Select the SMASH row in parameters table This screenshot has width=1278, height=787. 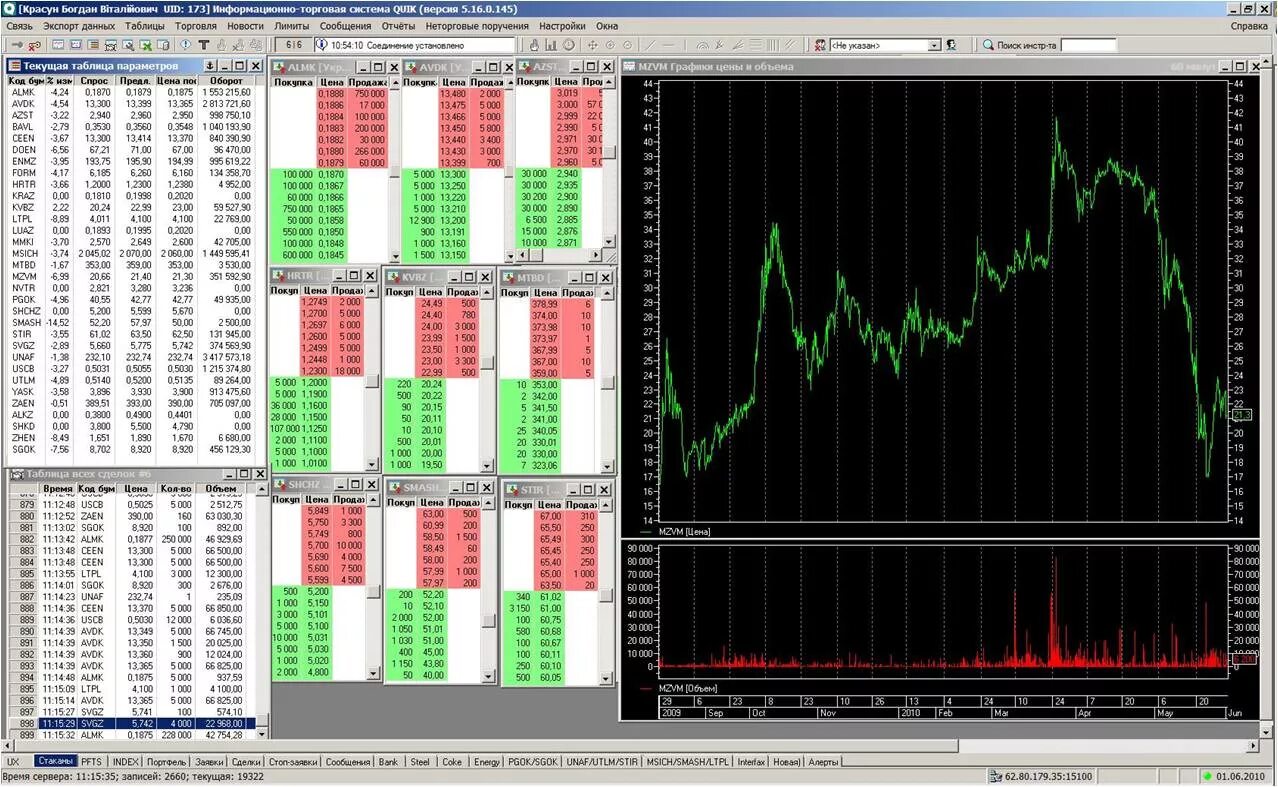click(x=131, y=322)
